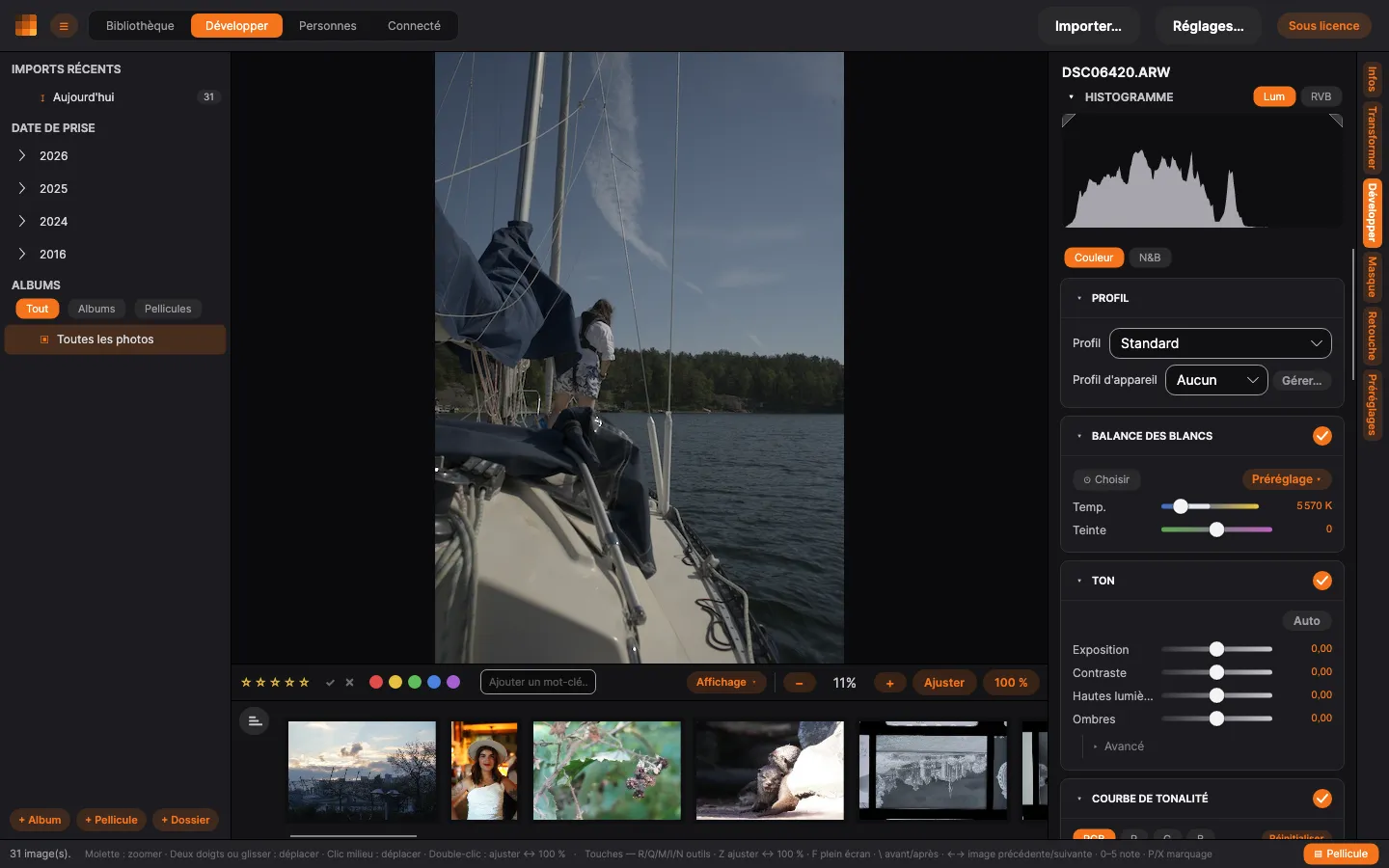Open the Transformer side tab
Image resolution: width=1389 pixels, height=868 pixels.
tap(1372, 138)
